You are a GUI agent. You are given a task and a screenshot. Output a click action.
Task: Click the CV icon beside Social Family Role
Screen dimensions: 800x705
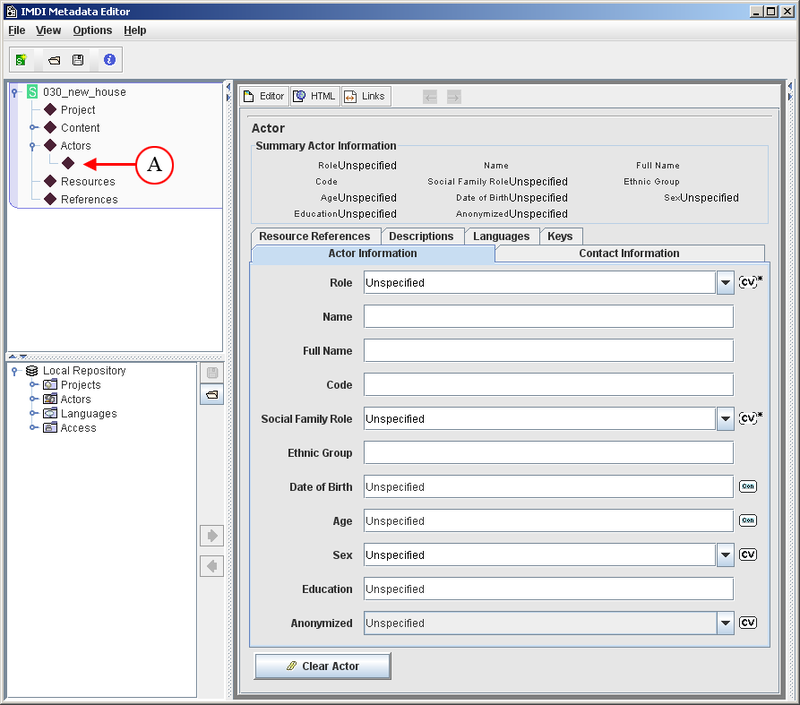point(749,418)
